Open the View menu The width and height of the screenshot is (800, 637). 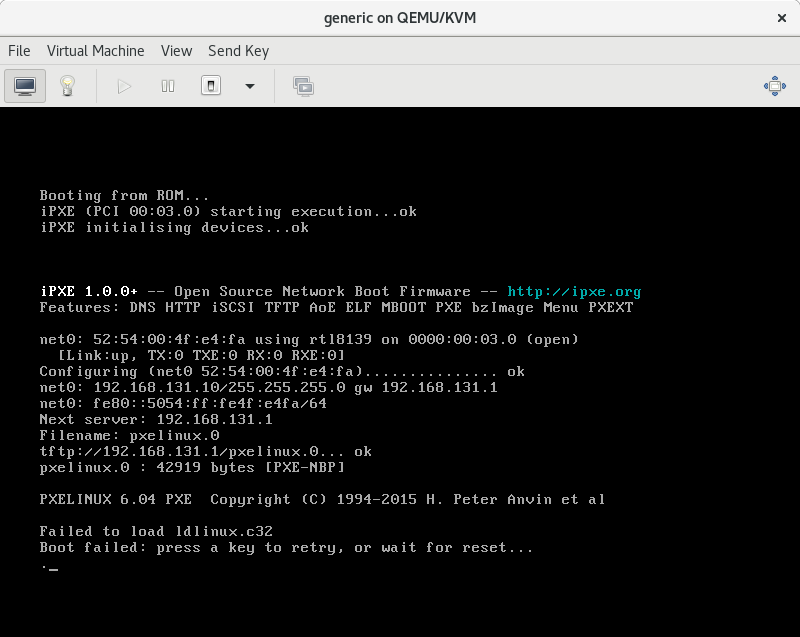pyautogui.click(x=177, y=51)
